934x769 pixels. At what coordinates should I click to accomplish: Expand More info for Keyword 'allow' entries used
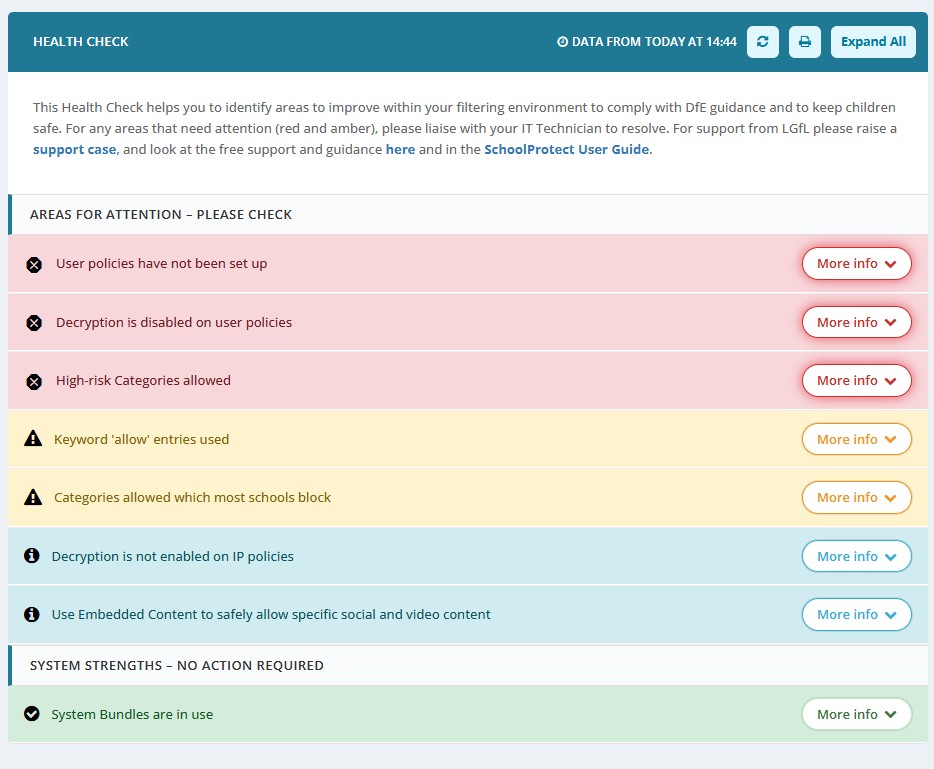click(x=856, y=439)
